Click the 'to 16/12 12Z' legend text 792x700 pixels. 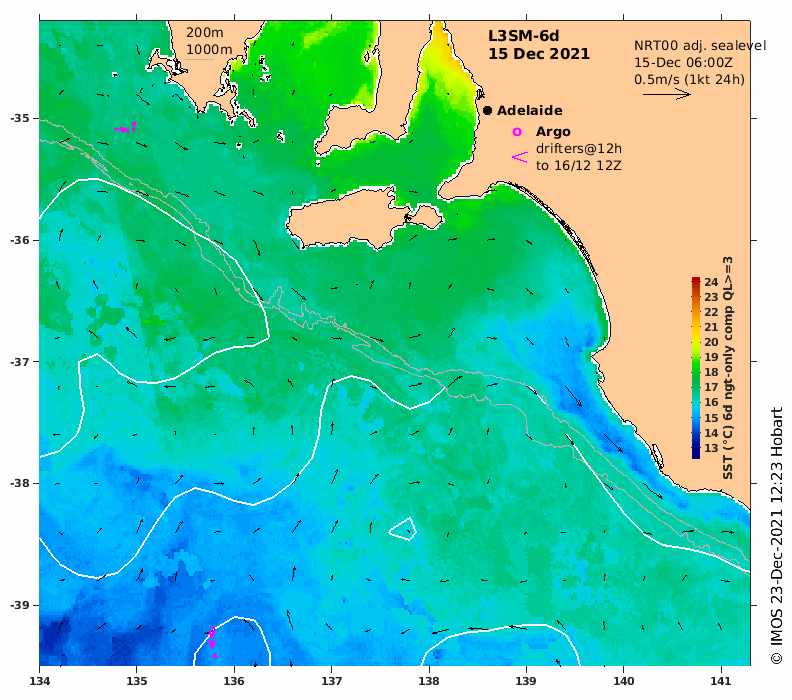pyautogui.click(x=579, y=166)
